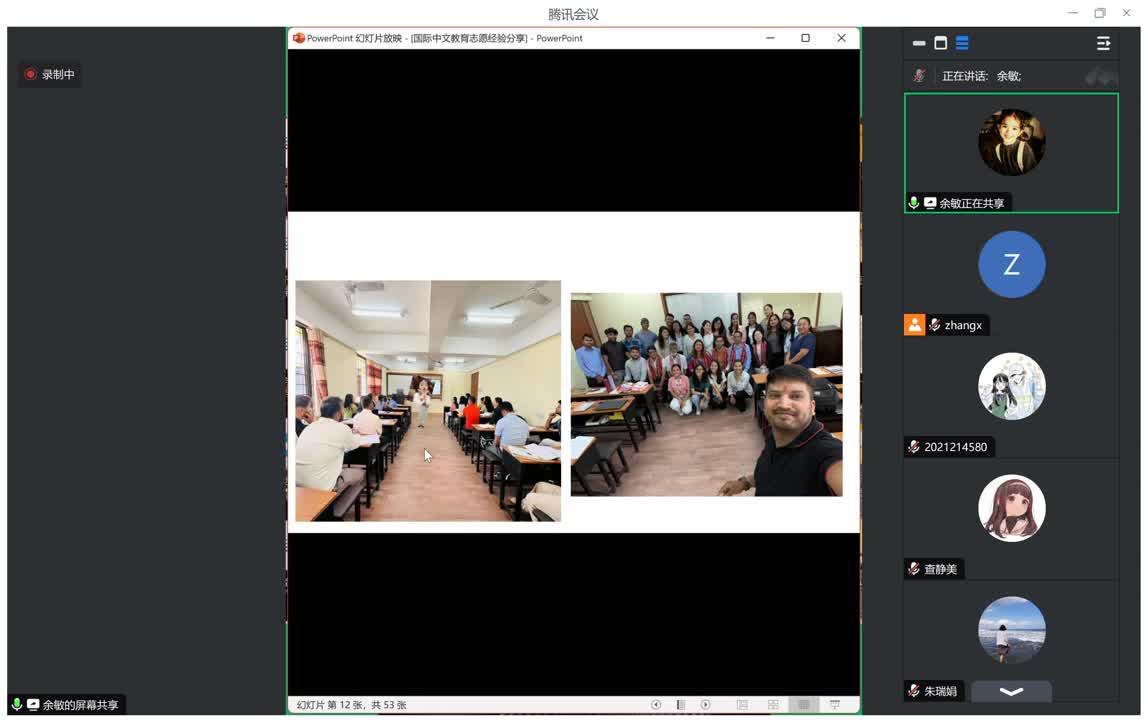The height and width of the screenshot is (720, 1147).
Task: Switch PowerPoint to Normal view
Action: pyautogui.click(x=742, y=705)
